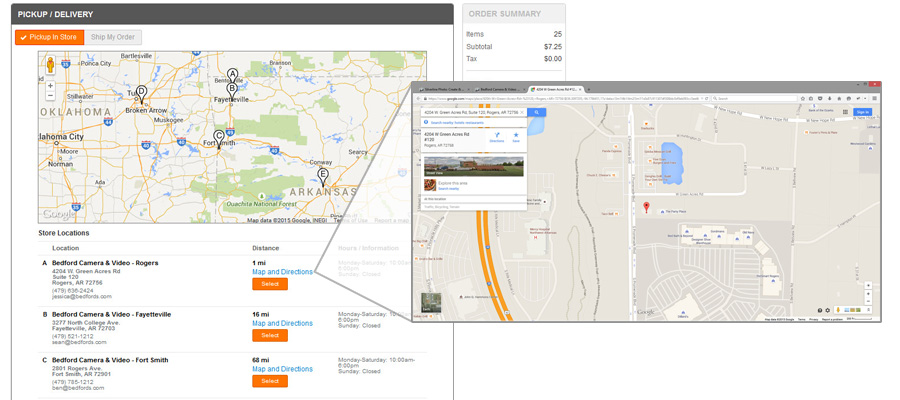Click Traffic, Bicycling, Terrain in Google Maps card
The image size is (900, 400).
coord(442,207)
